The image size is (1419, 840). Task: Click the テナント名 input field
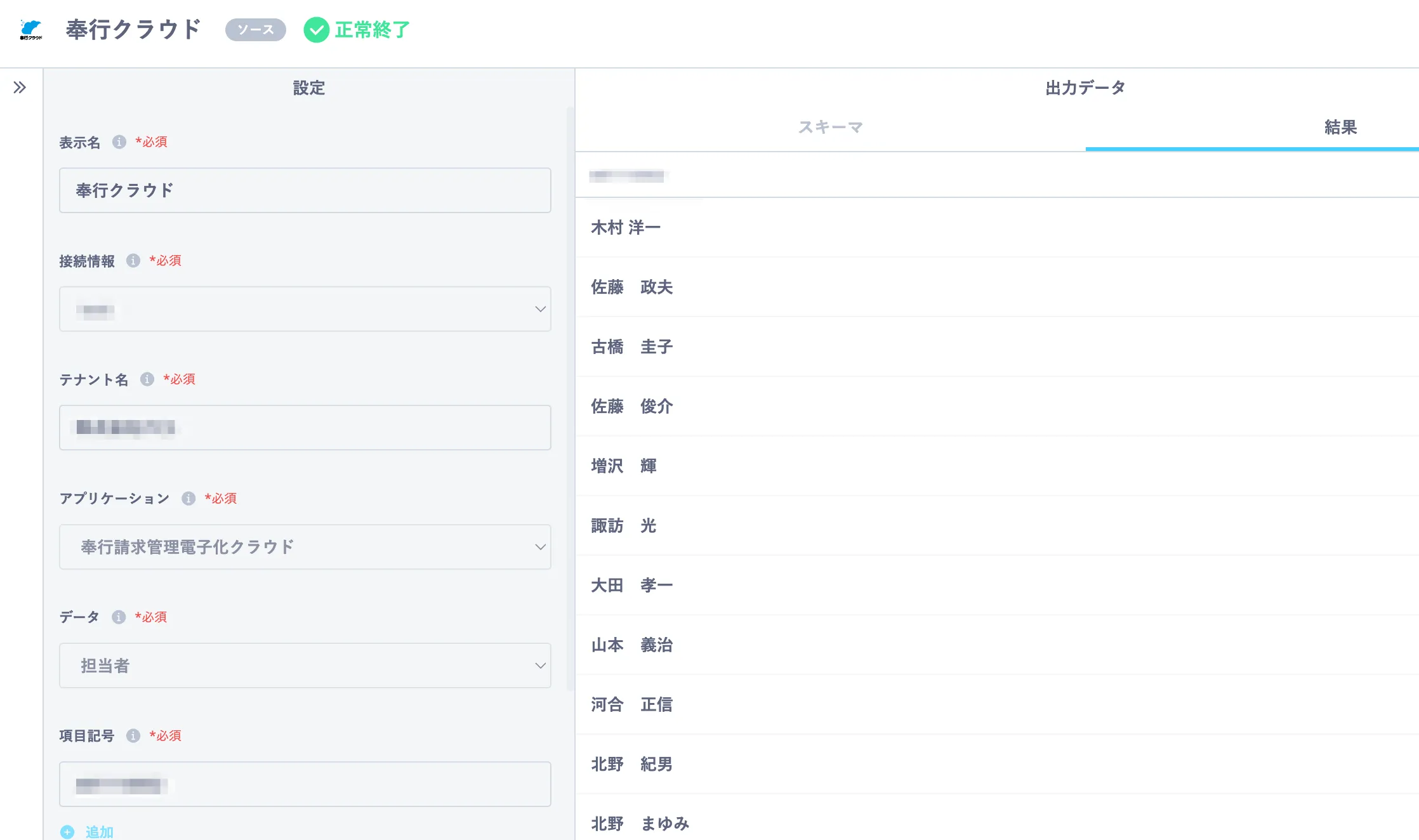click(x=305, y=428)
